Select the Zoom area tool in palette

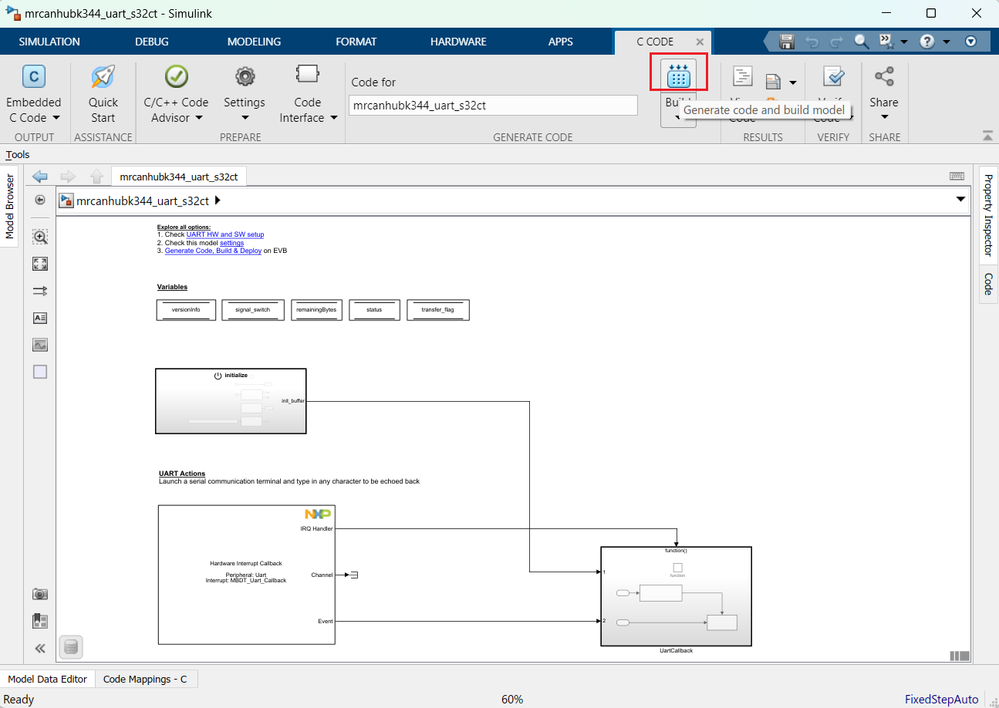pyautogui.click(x=40, y=237)
